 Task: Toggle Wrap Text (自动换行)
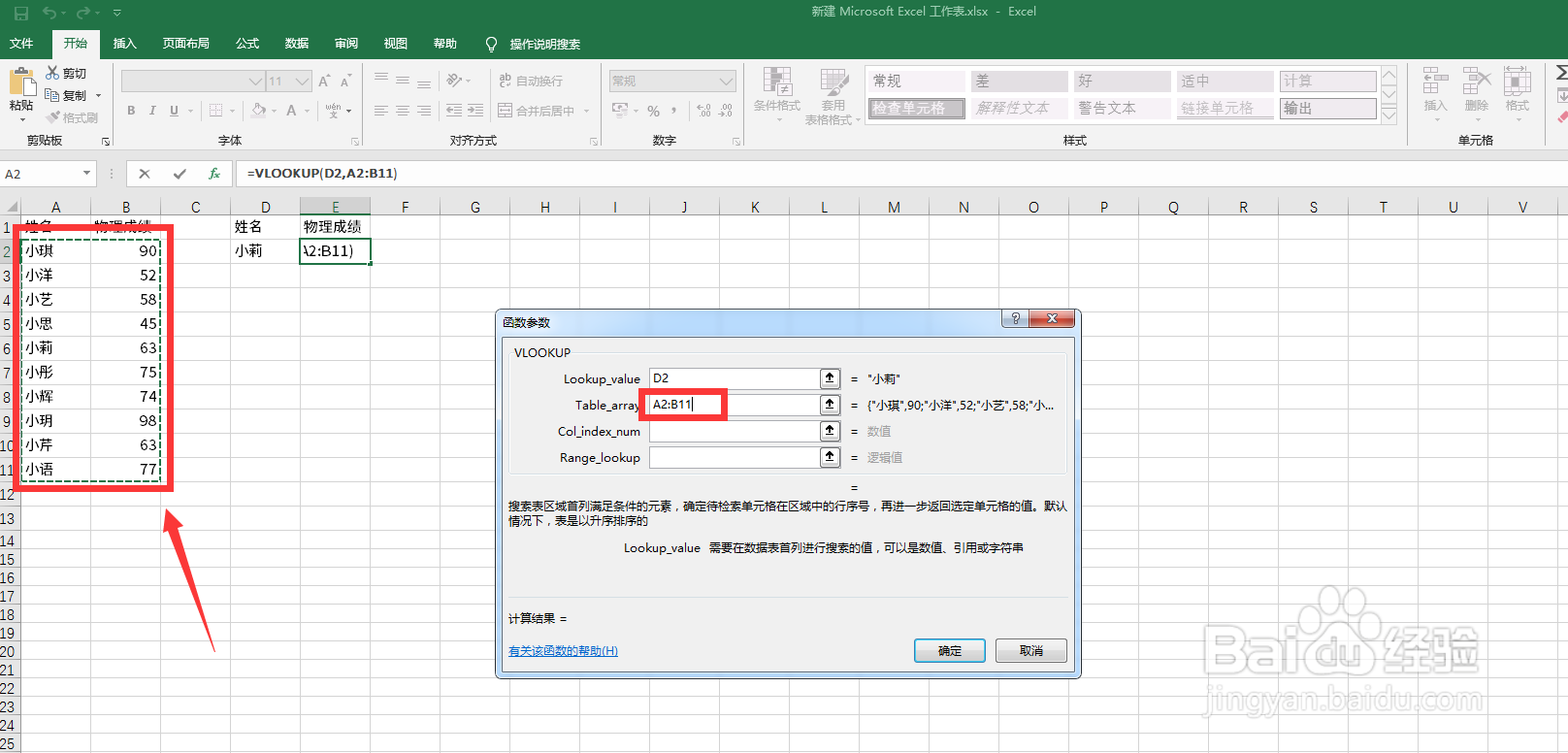[531, 81]
